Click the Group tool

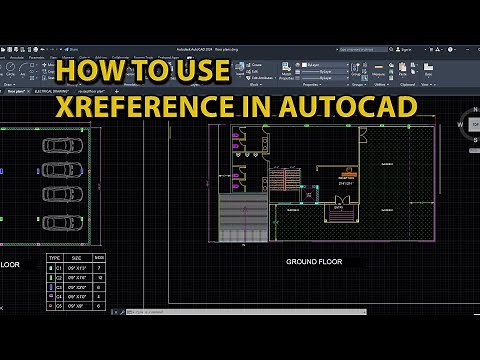[355, 69]
